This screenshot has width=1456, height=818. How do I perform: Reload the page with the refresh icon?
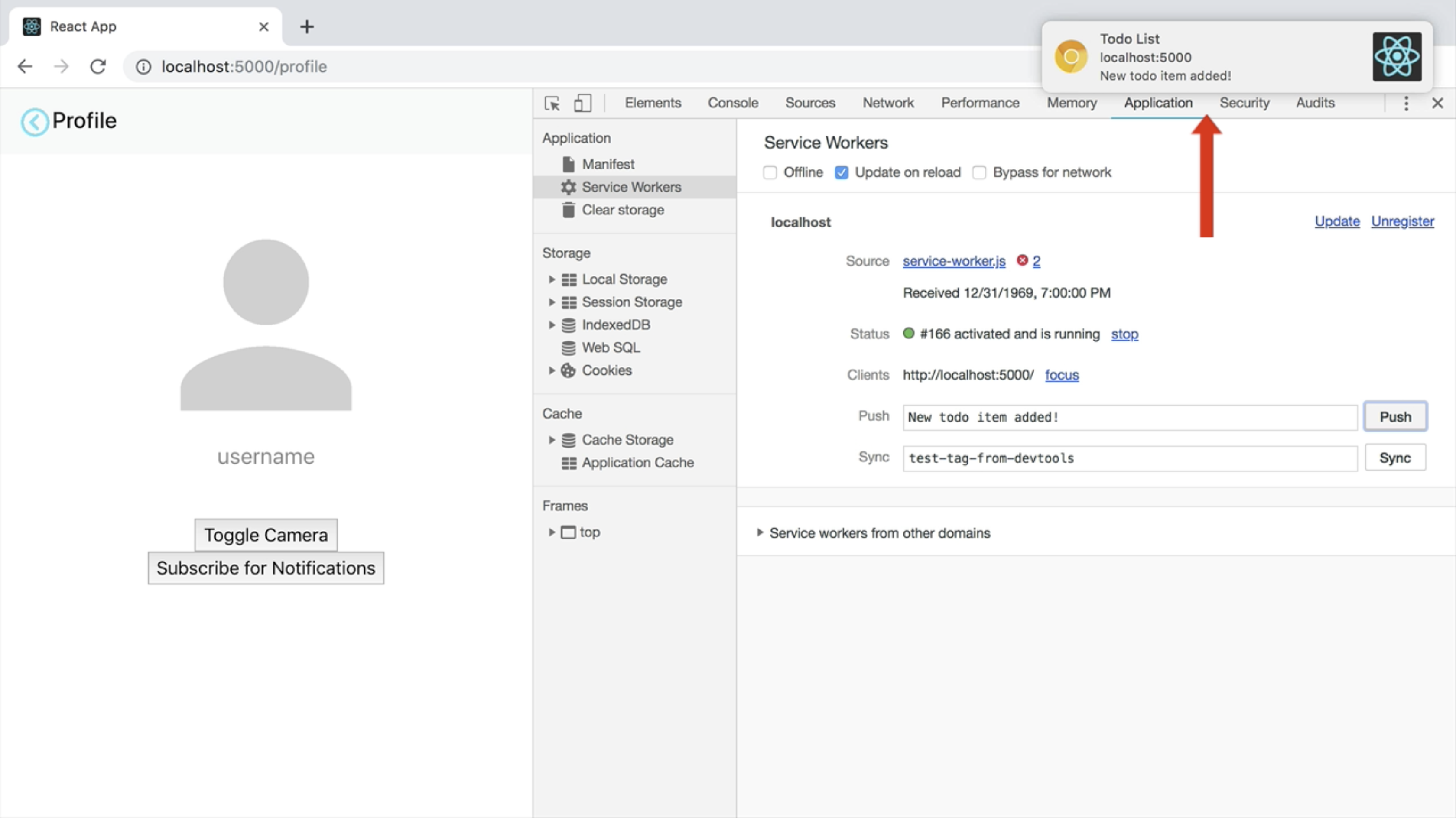pyautogui.click(x=98, y=67)
